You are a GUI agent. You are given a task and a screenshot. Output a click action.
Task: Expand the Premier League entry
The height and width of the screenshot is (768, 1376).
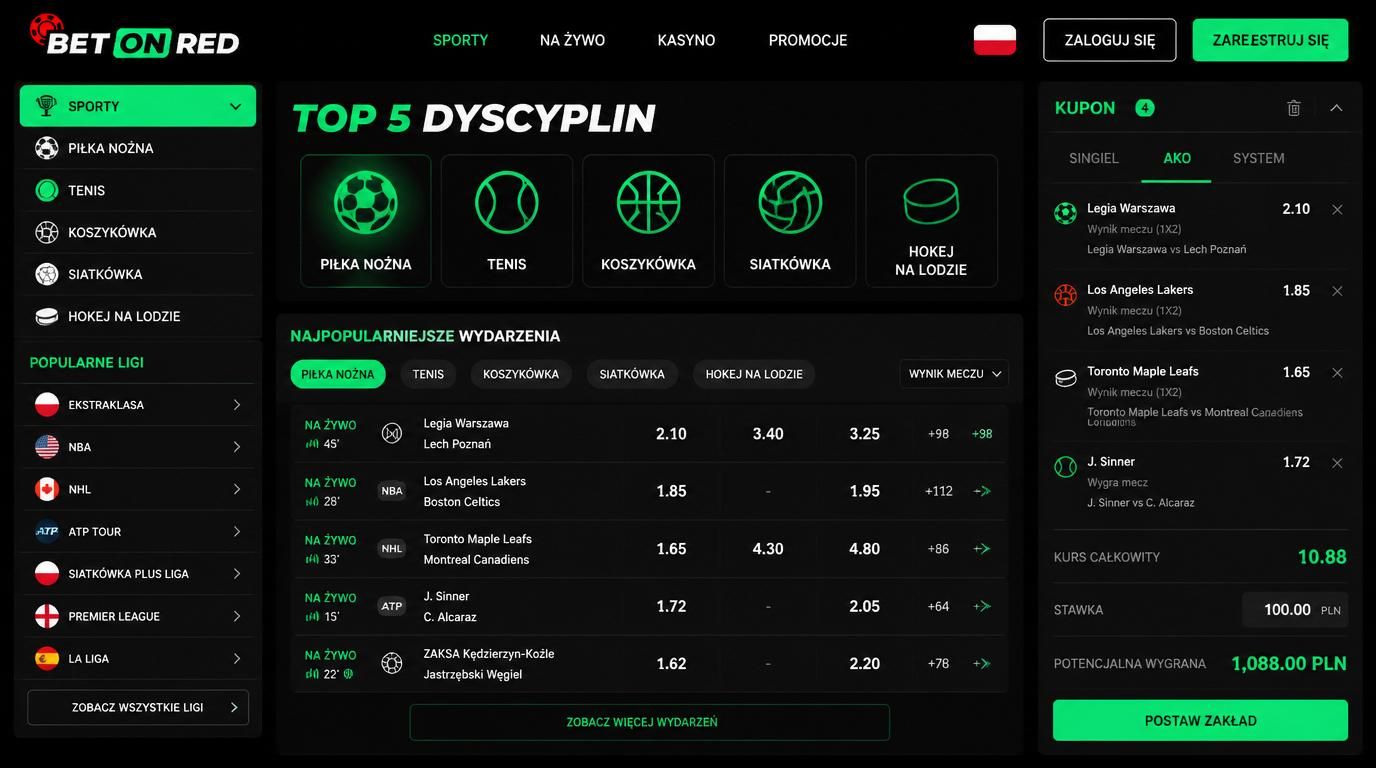(x=138, y=616)
